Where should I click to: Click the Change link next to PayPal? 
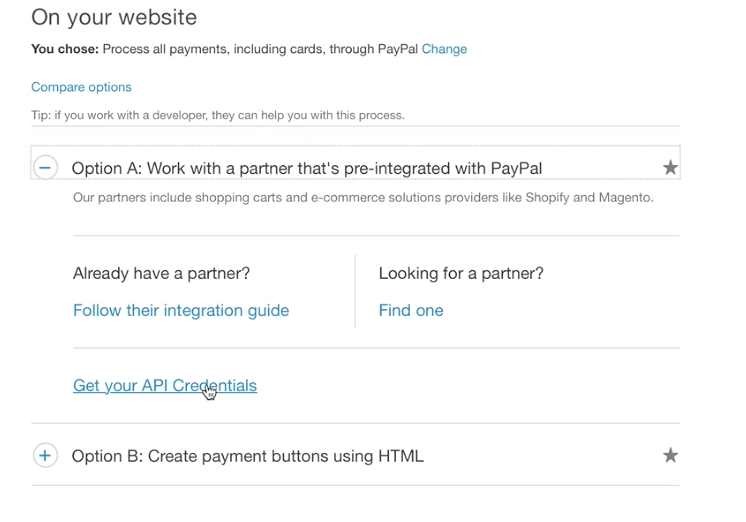[x=444, y=49]
